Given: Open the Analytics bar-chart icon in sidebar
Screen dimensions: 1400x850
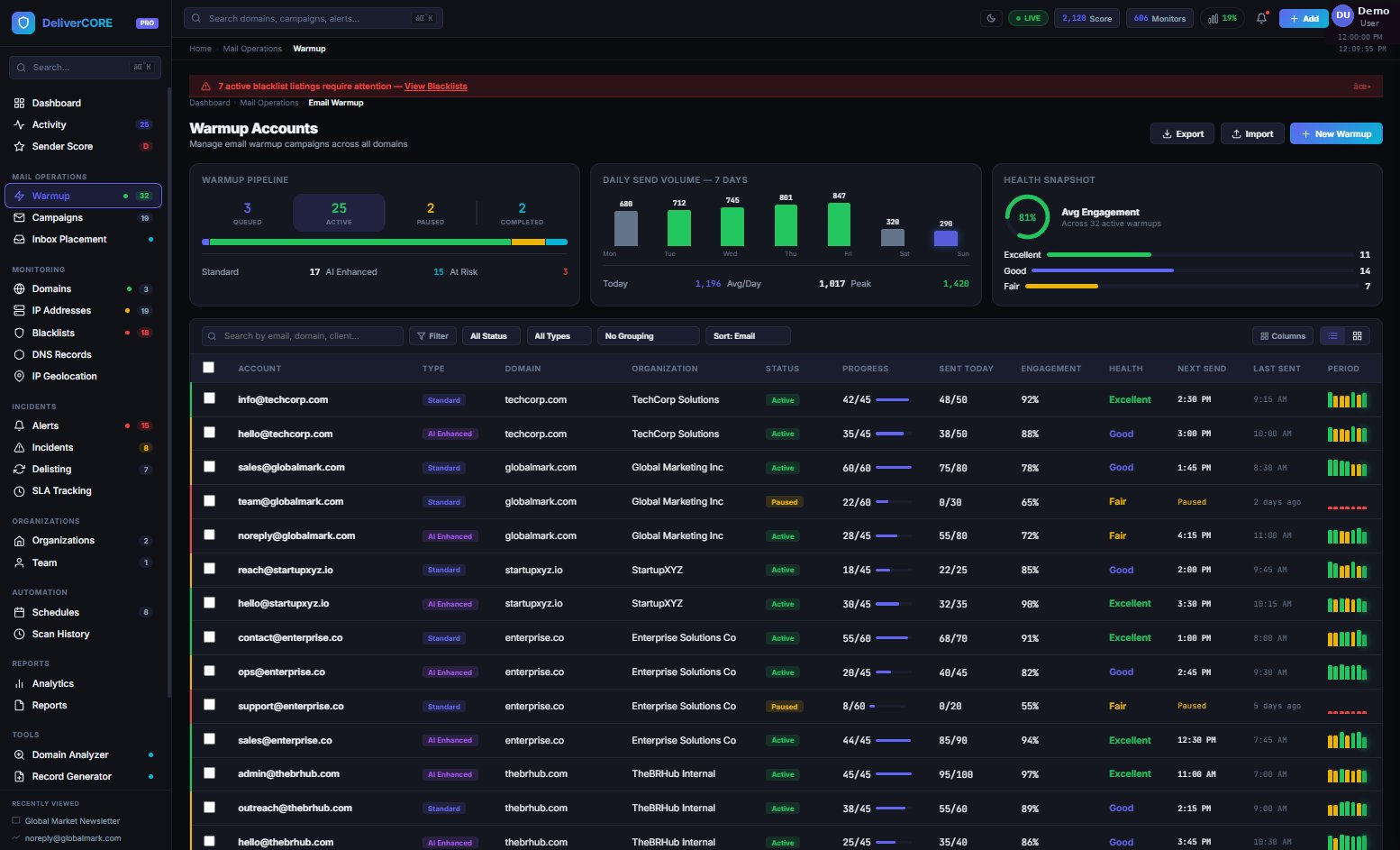Looking at the screenshot, I should tap(19, 683).
